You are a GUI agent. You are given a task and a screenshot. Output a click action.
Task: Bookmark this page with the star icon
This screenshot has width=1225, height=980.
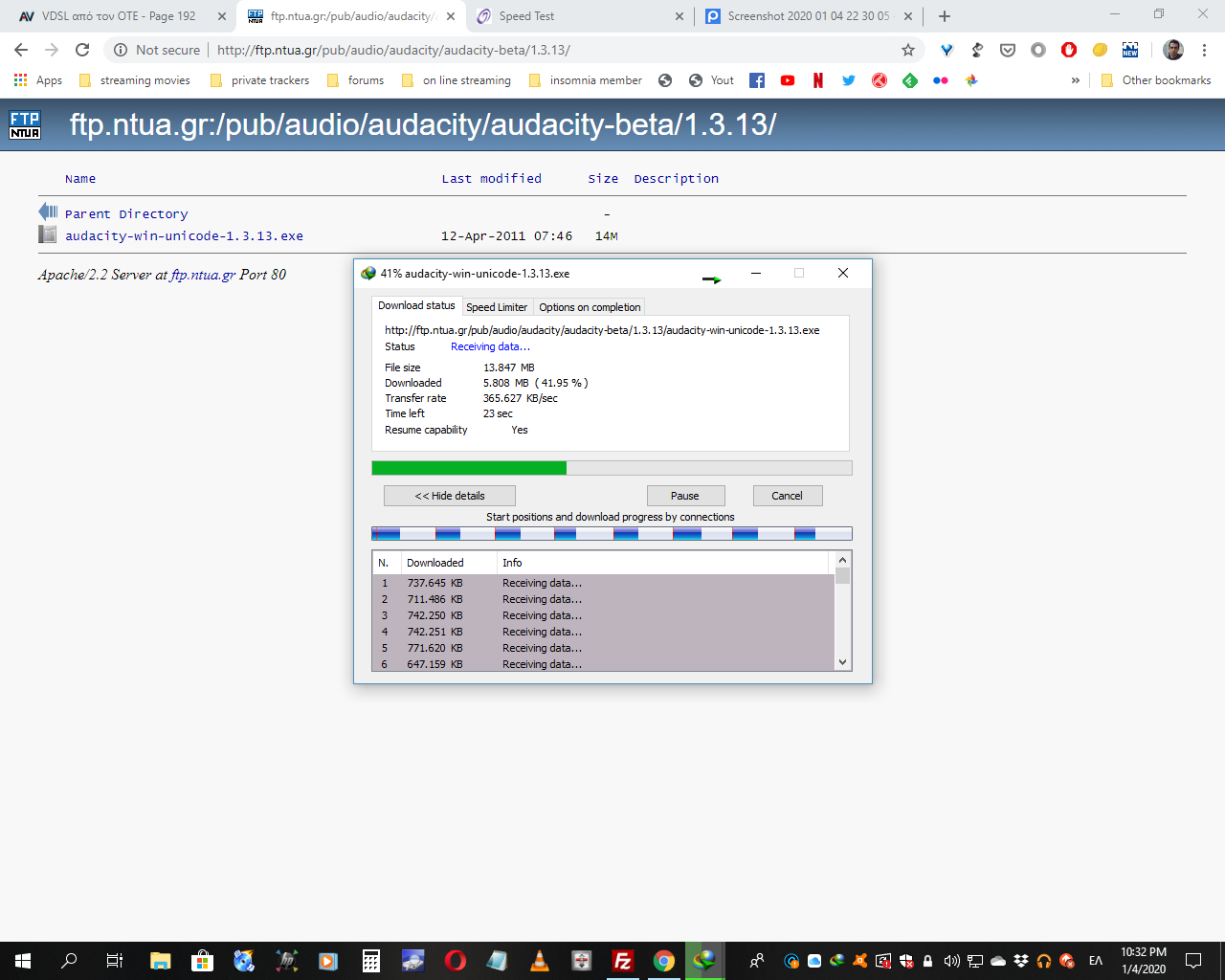click(x=908, y=50)
